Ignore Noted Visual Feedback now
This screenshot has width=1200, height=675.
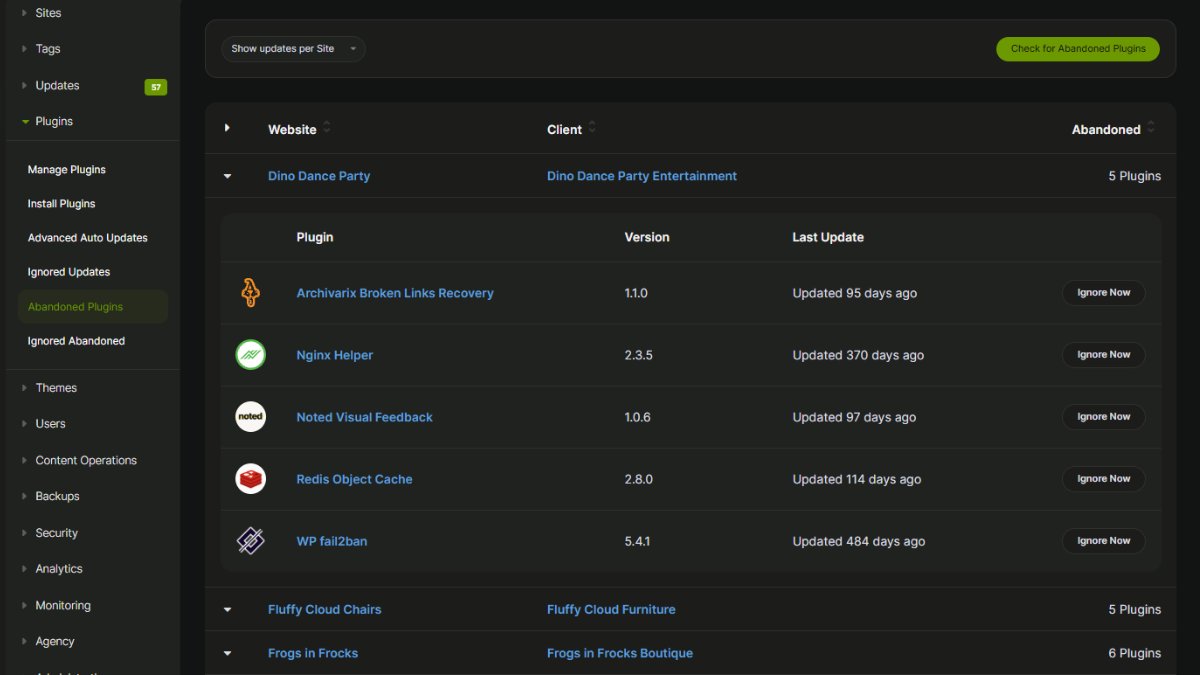pyautogui.click(x=1104, y=417)
